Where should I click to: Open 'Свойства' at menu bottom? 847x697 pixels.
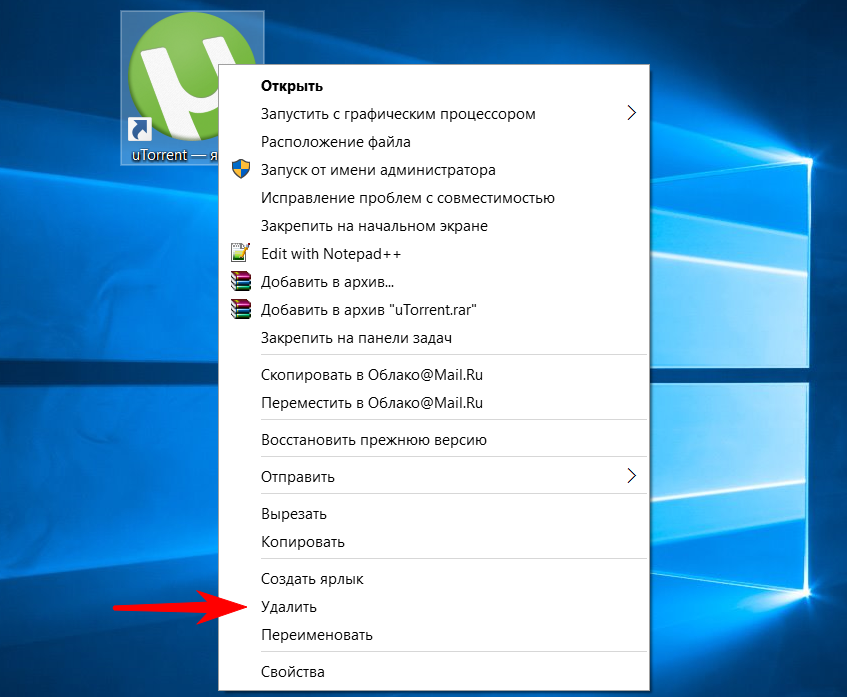tap(292, 672)
